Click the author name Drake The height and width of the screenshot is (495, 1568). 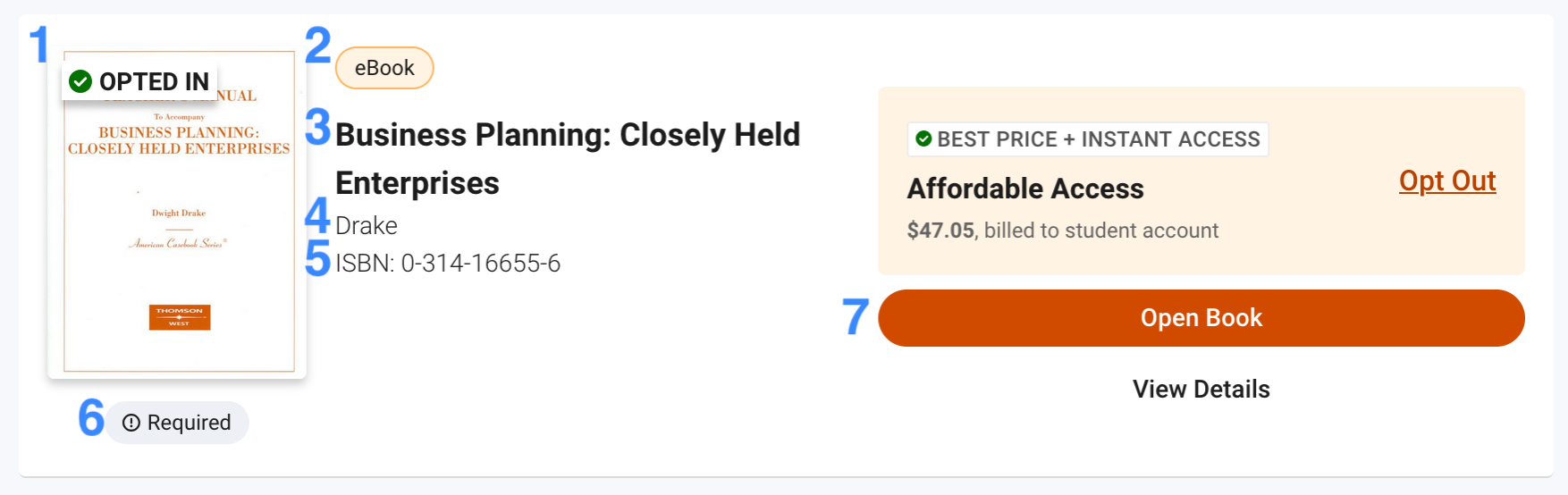pyautogui.click(x=367, y=226)
